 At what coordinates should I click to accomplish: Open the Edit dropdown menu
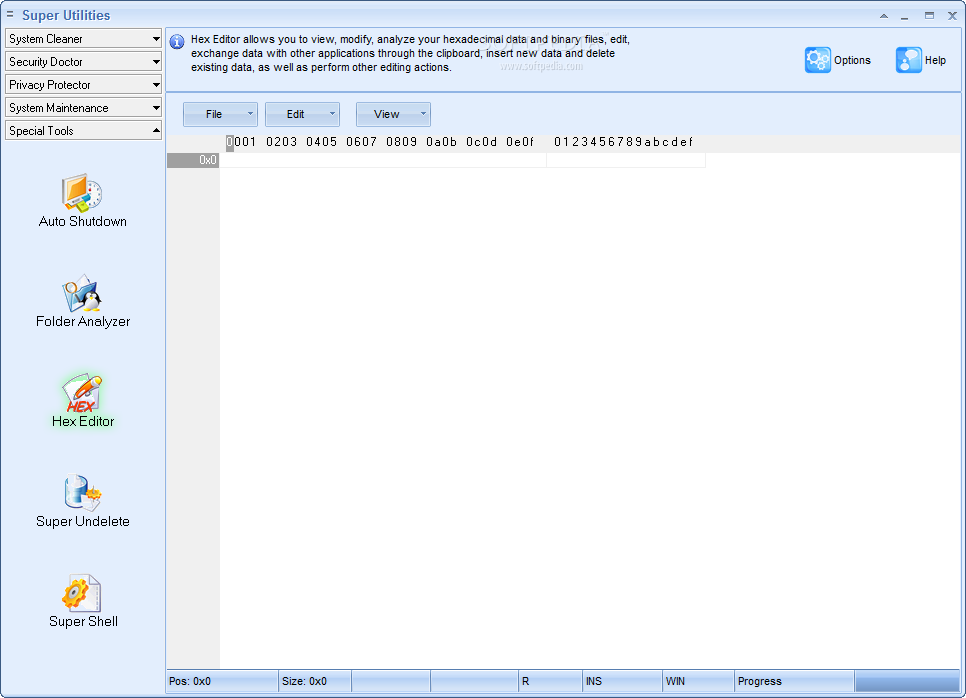[x=302, y=114]
